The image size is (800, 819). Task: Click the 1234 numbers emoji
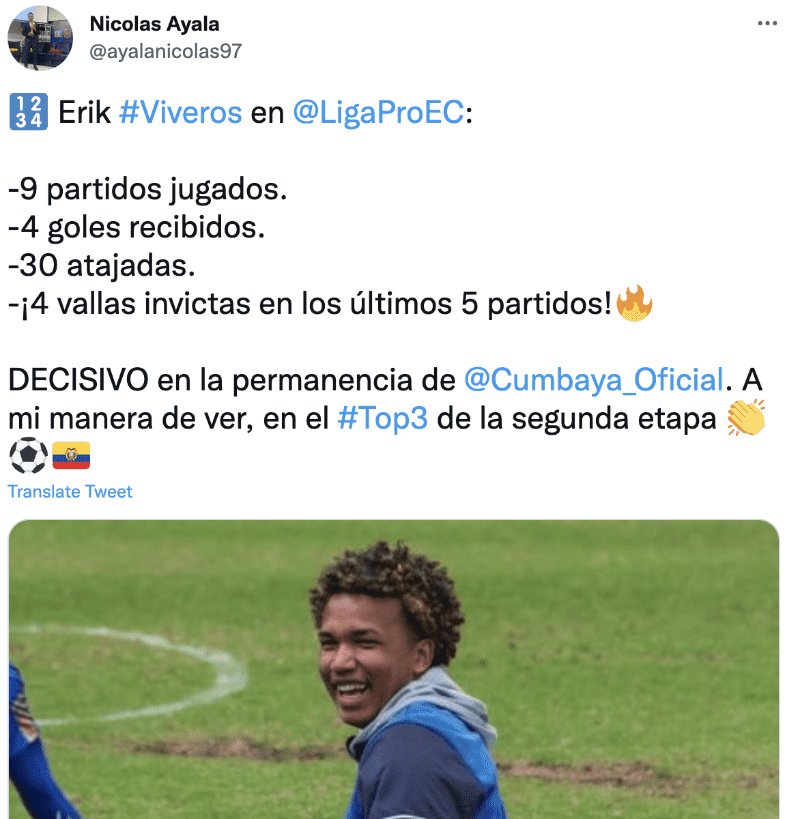pos(29,112)
